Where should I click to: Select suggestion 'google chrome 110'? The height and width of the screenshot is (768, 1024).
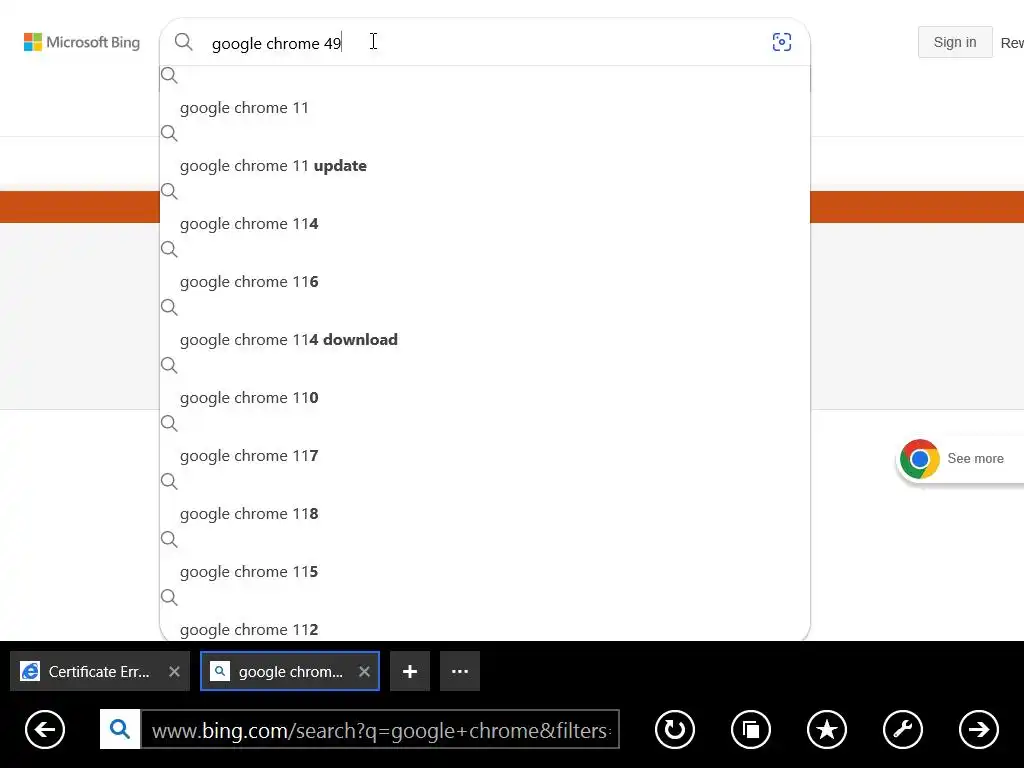click(485, 398)
